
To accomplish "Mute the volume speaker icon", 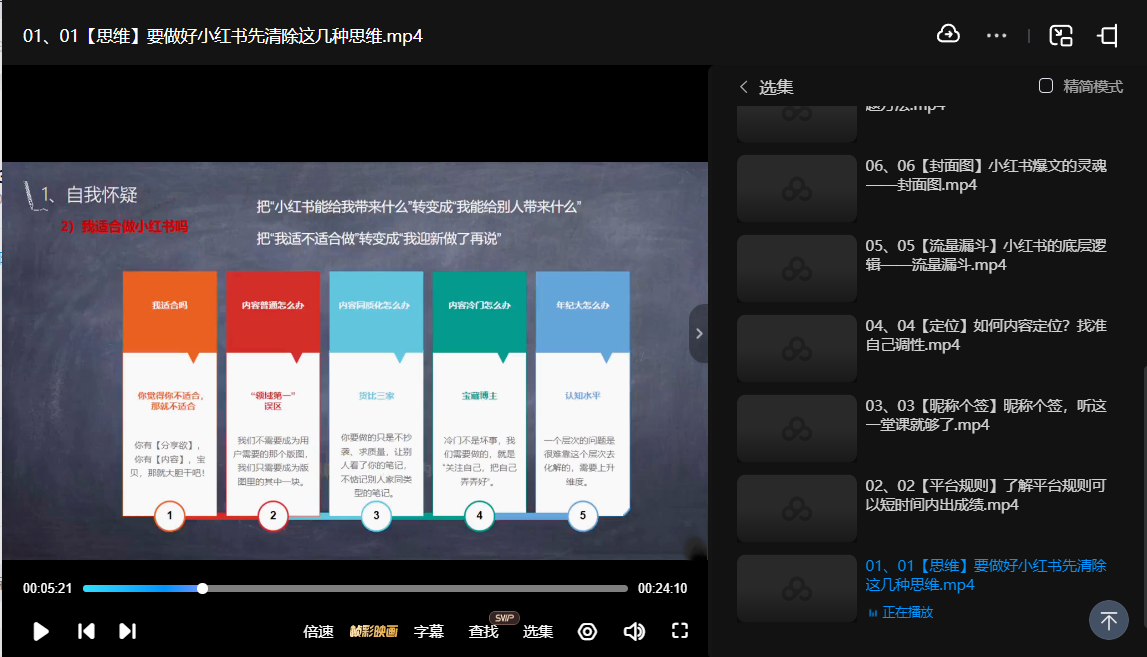I will pos(633,631).
